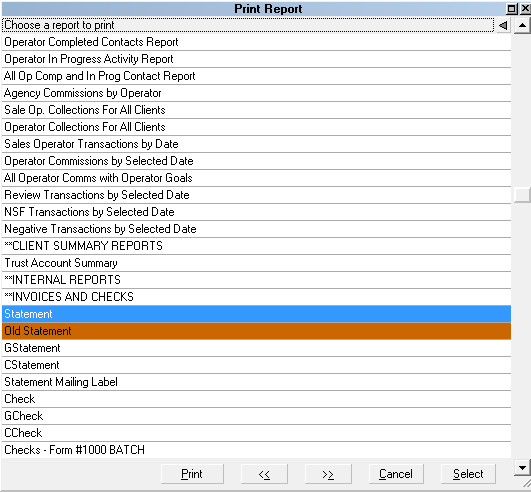Click the Choose a report to print field

pyautogui.click(x=248, y=25)
